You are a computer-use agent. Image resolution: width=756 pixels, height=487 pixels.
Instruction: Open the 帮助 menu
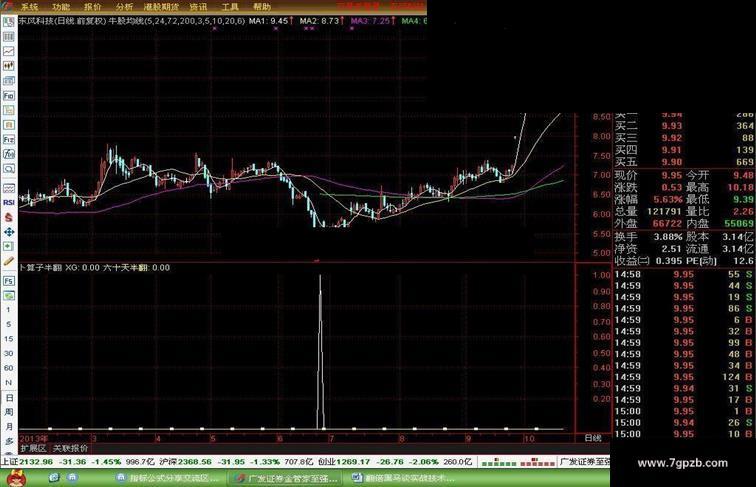pos(262,7)
